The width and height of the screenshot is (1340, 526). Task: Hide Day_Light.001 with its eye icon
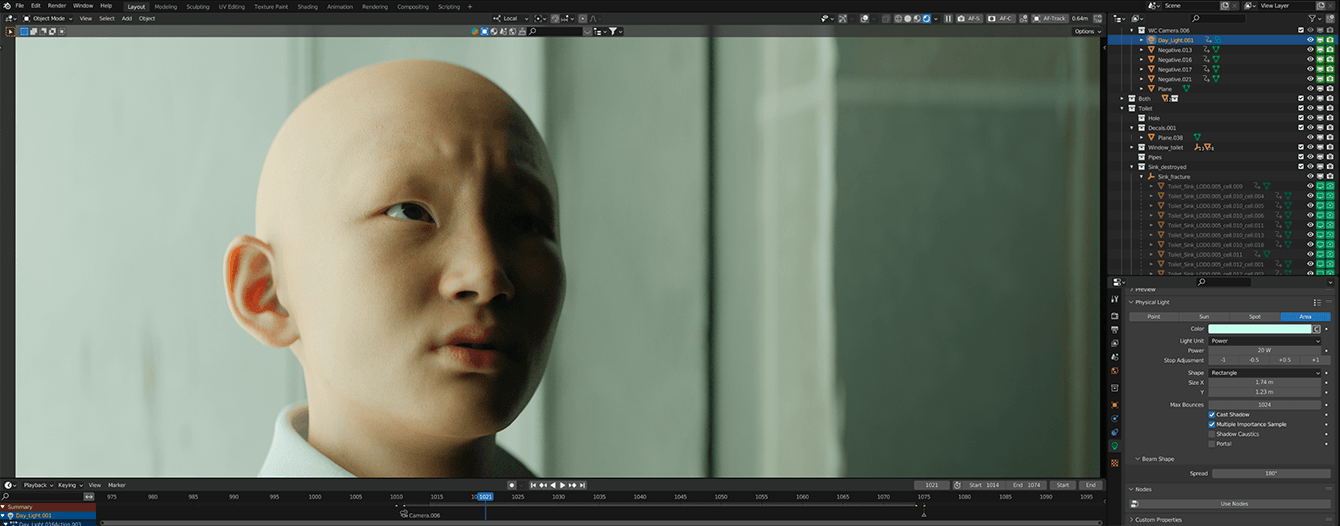[1310, 40]
